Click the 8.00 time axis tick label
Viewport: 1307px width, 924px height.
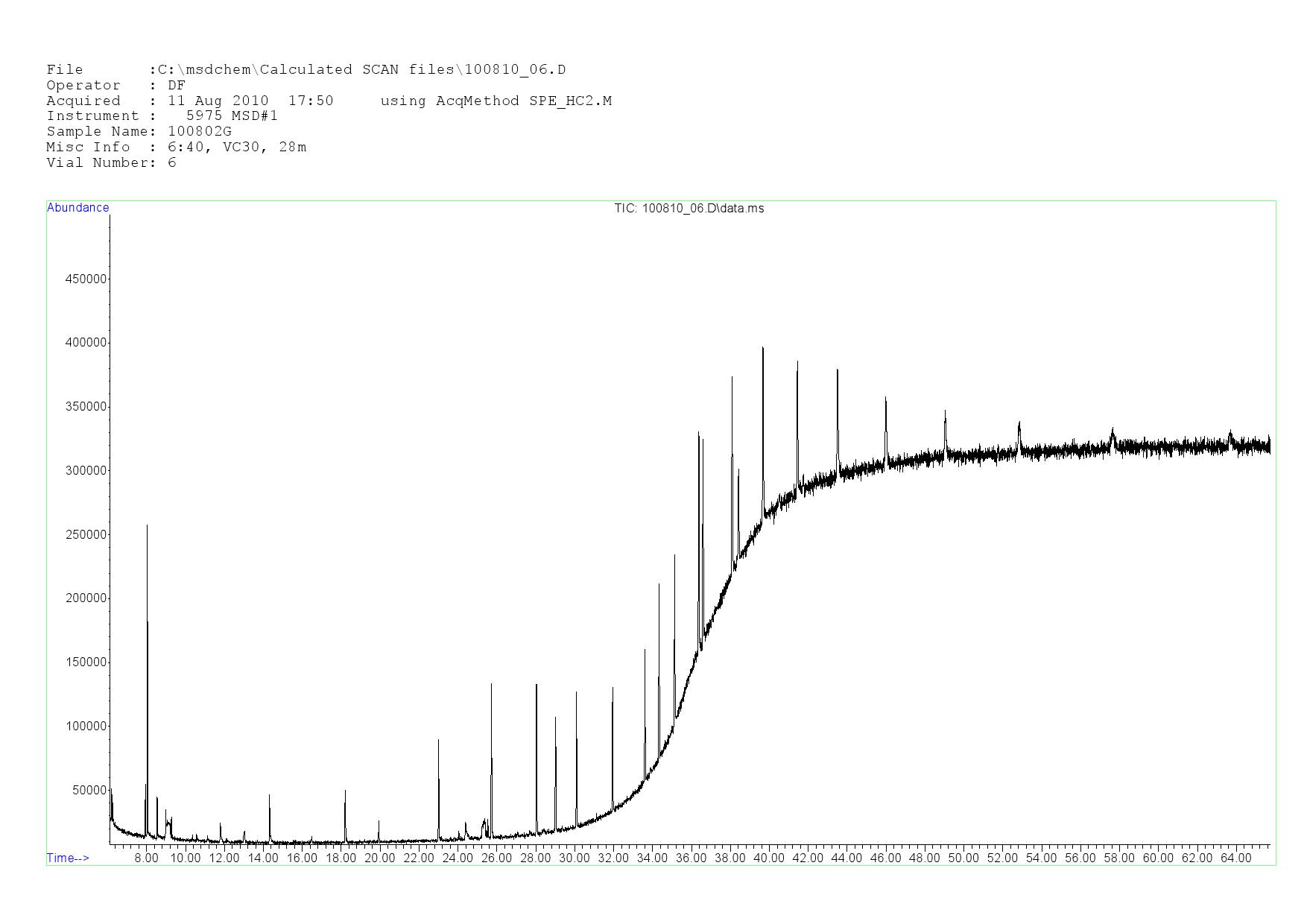tap(146, 858)
